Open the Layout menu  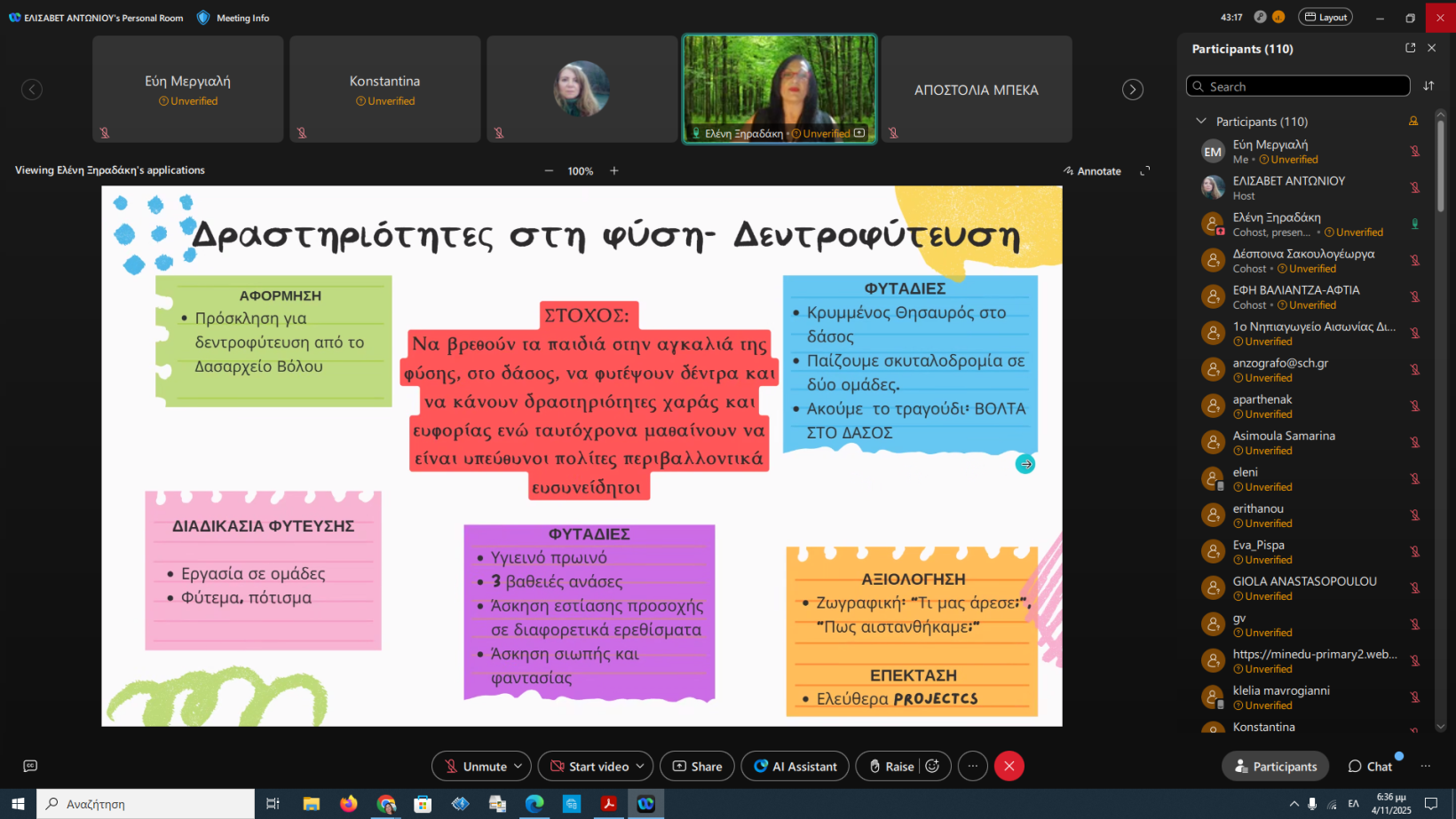point(1325,17)
